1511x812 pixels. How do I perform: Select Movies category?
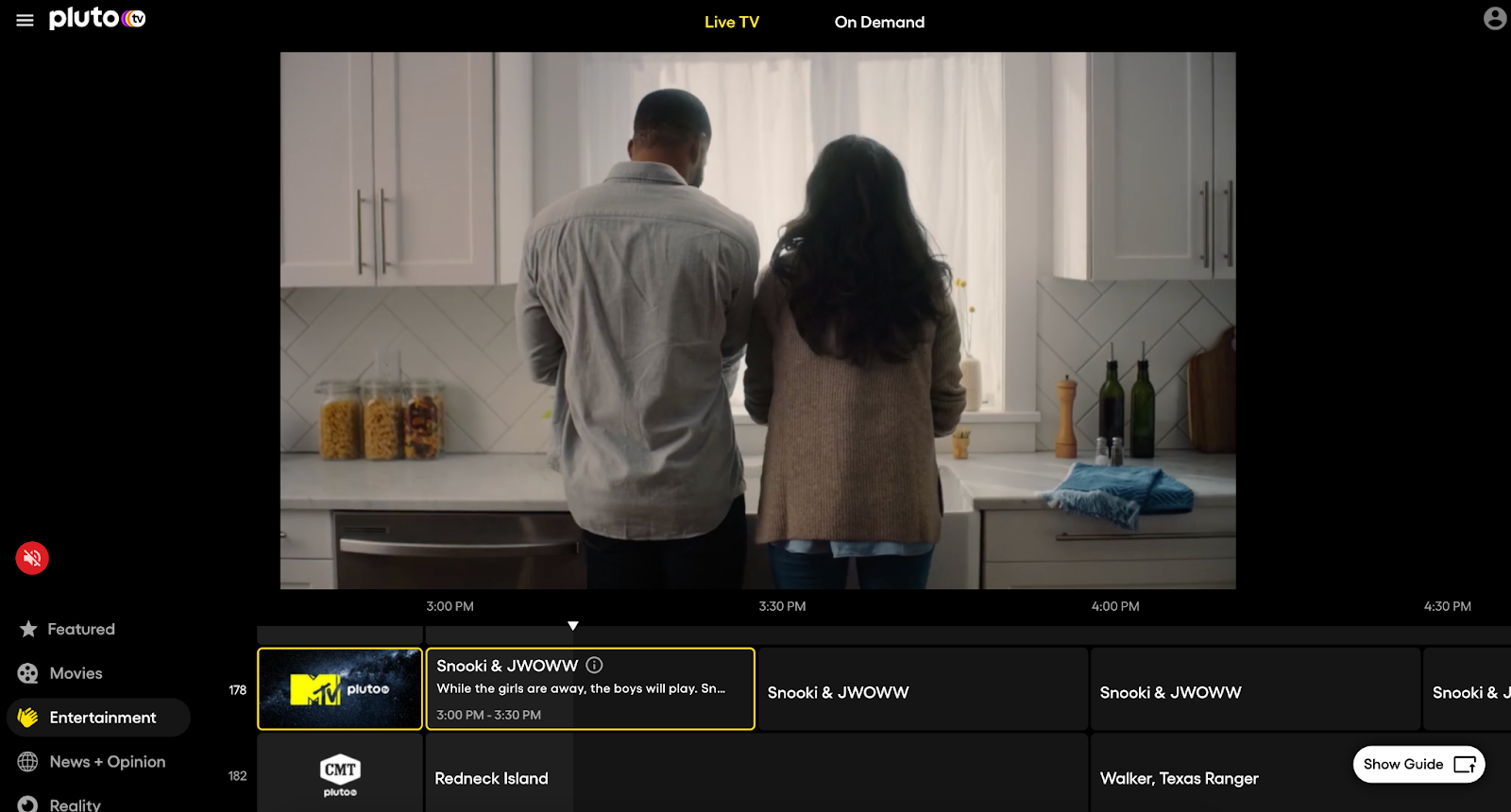(76, 673)
